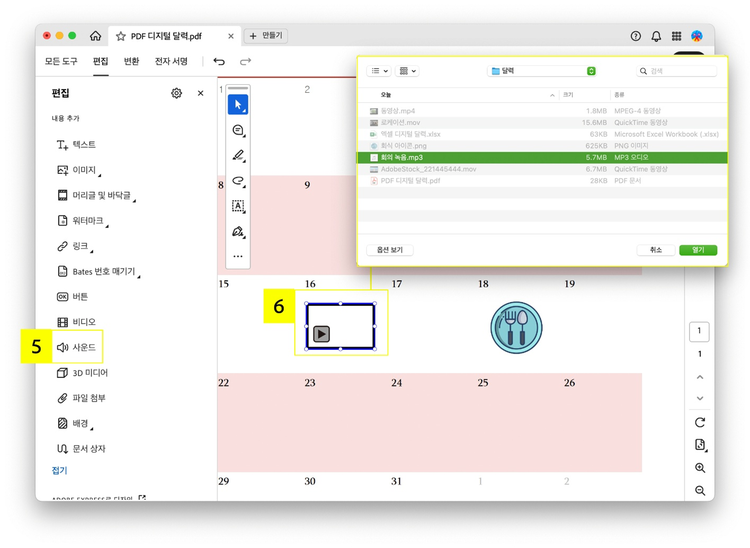
Task: Open the 모든 도구 menu
Action: point(61,61)
